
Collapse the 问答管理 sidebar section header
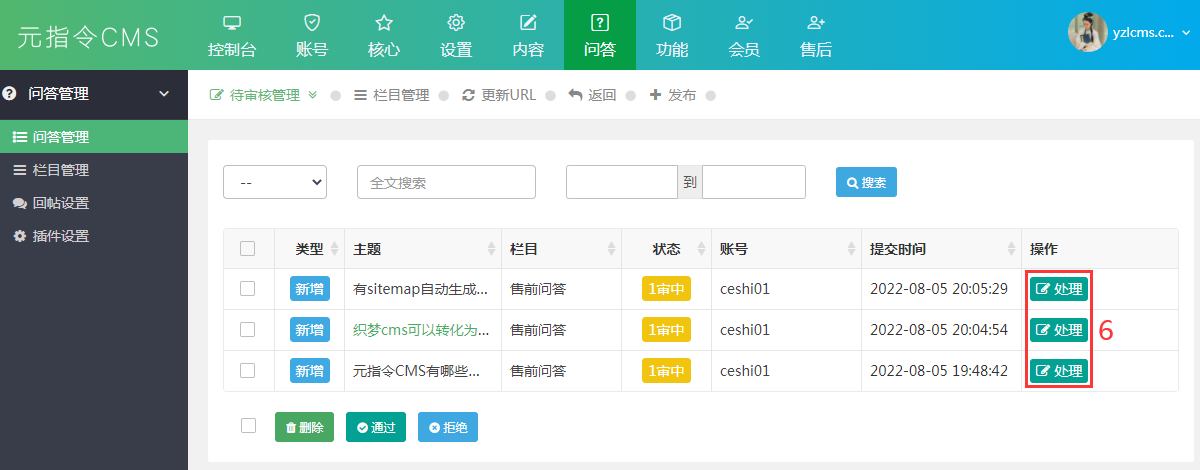pyautogui.click(x=94, y=94)
